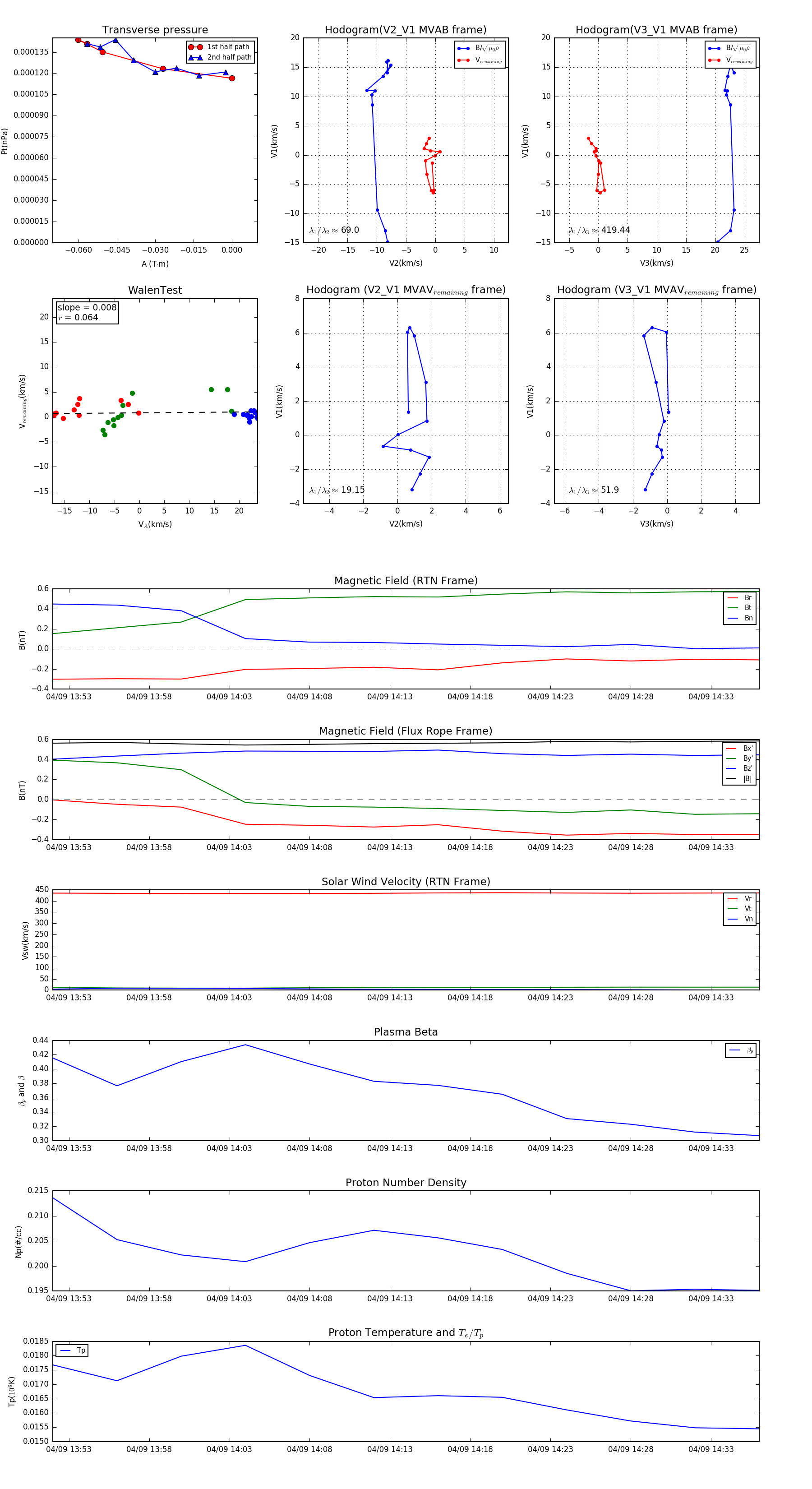The image size is (812, 1489).
Task: Click the 'Hodogram (V3_V1 MVAV remaining frame)' title
Action: pos(656,290)
